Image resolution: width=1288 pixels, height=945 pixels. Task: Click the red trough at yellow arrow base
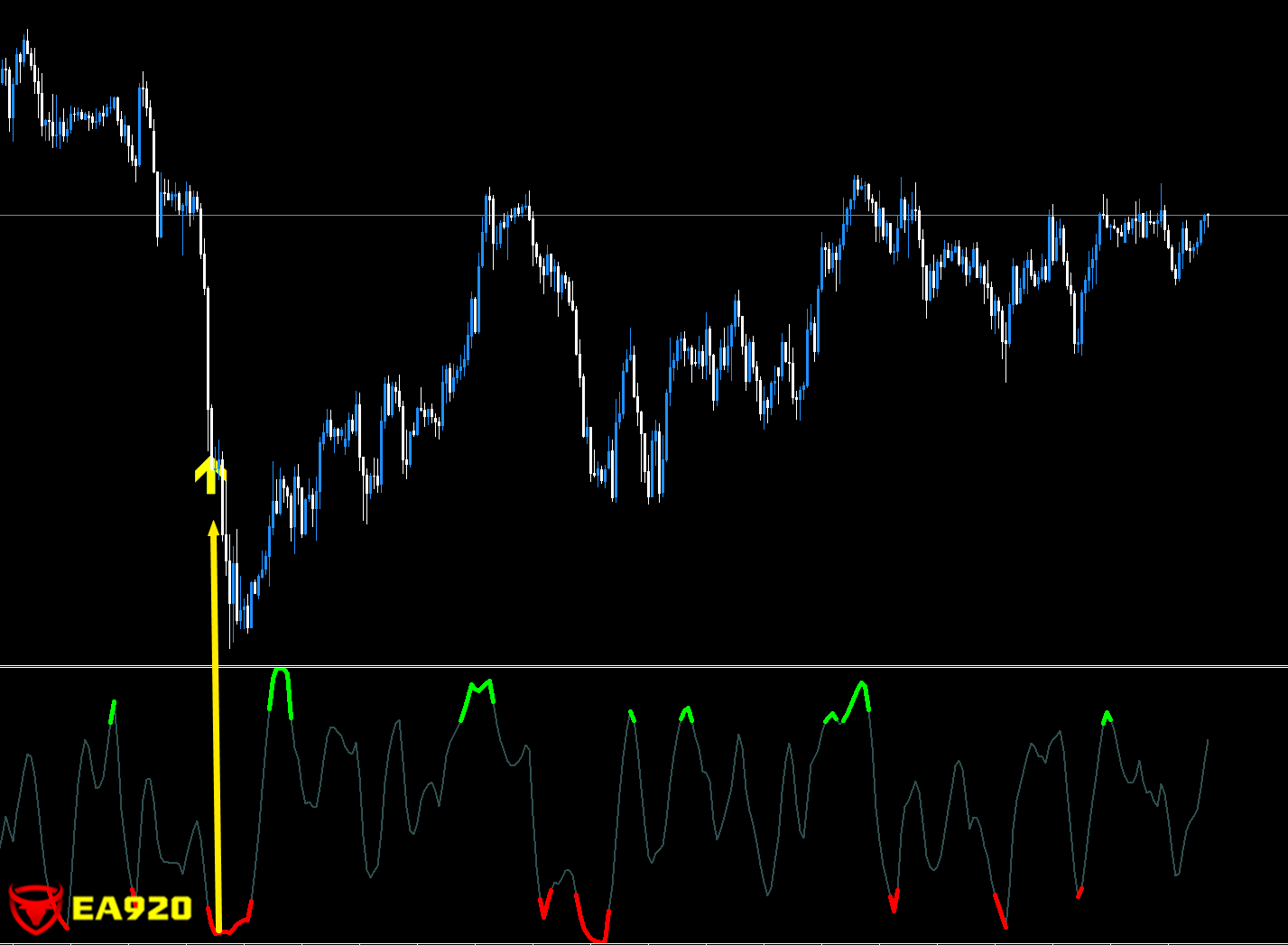click(229, 928)
